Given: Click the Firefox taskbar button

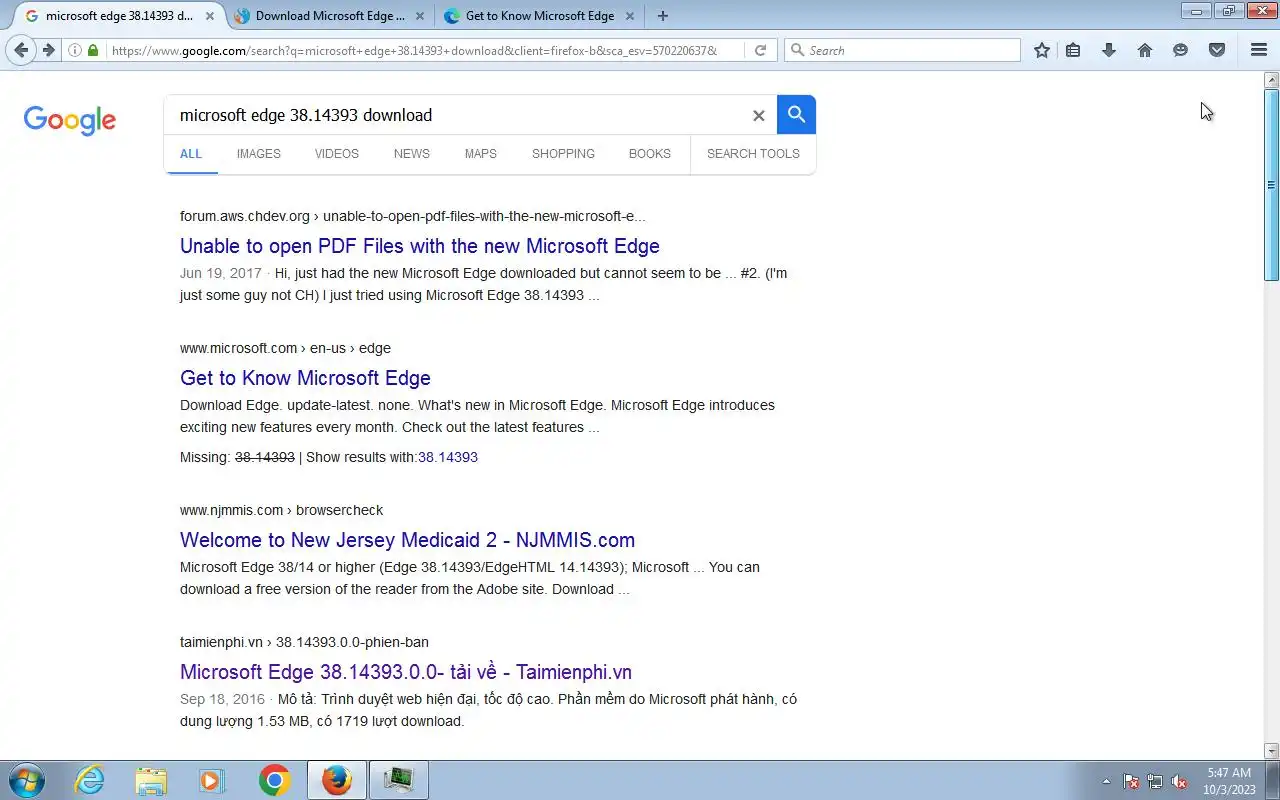Looking at the screenshot, I should point(337,780).
